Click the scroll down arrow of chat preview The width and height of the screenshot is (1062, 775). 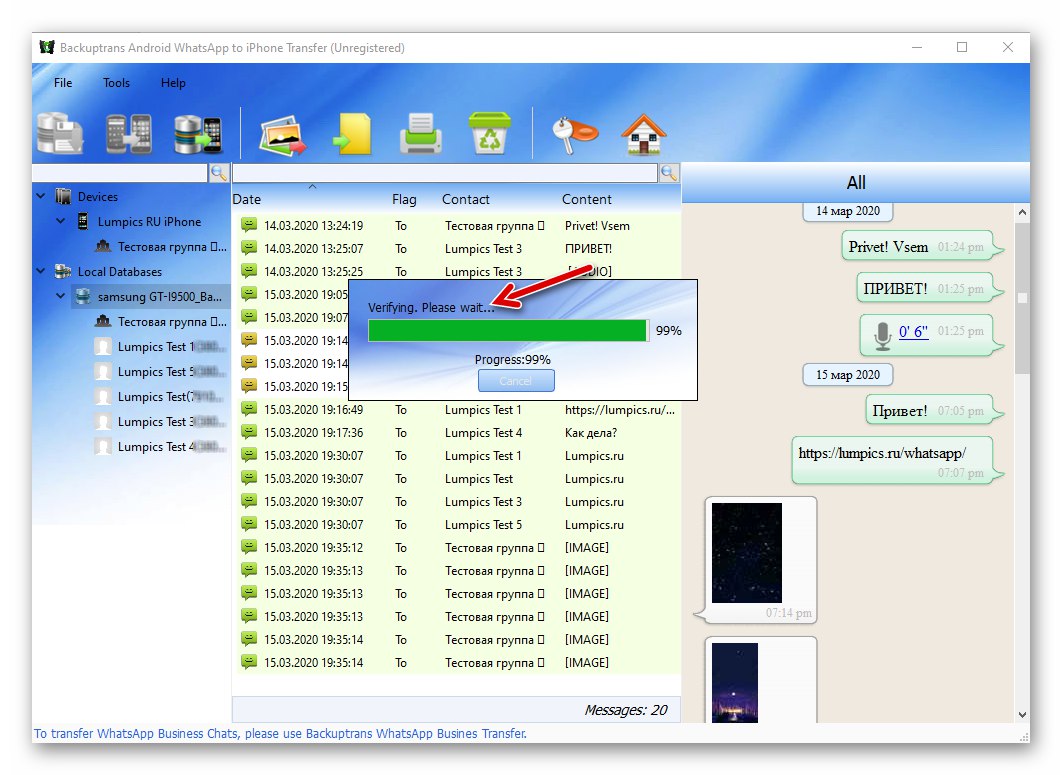coord(1022,715)
